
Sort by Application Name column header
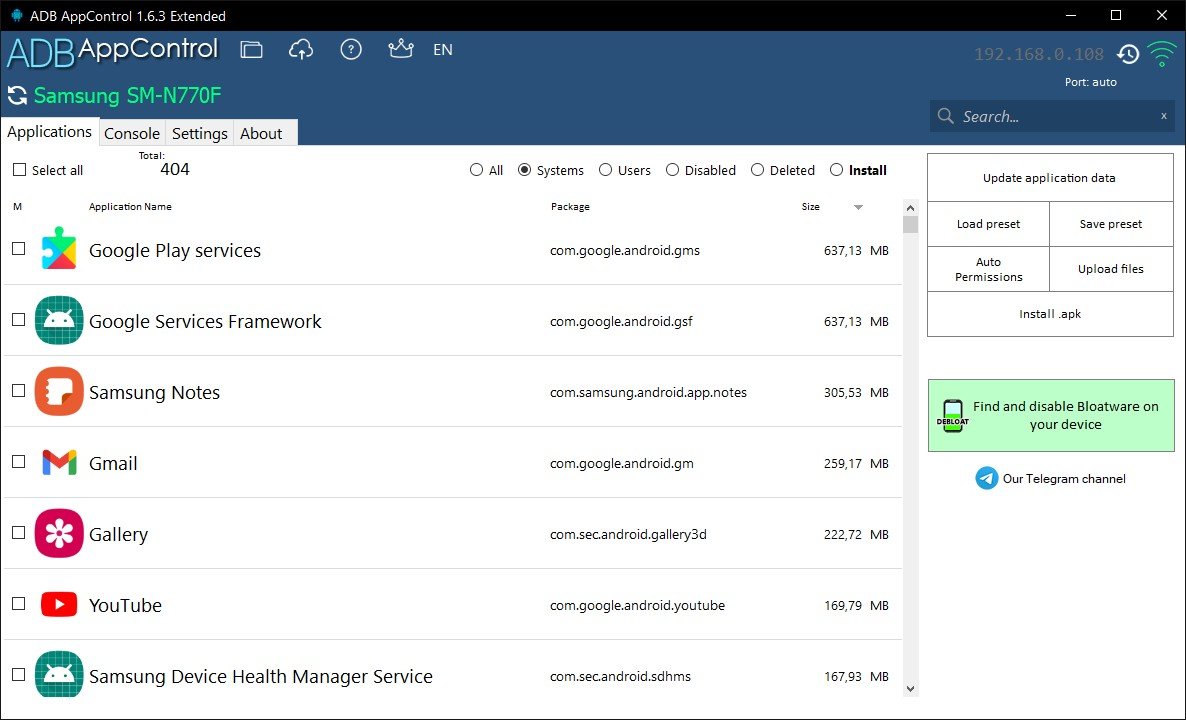130,206
